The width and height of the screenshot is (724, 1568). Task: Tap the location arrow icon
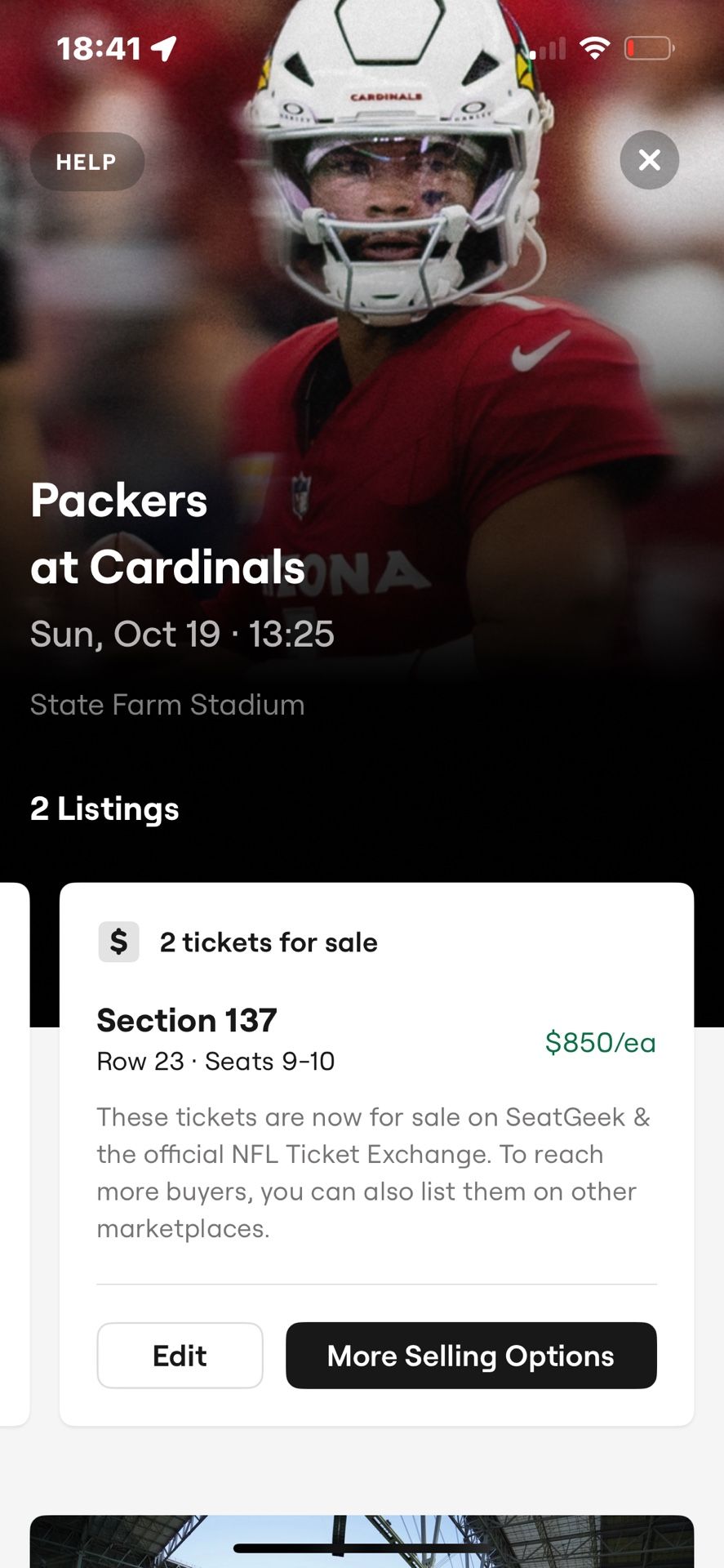tap(164, 49)
